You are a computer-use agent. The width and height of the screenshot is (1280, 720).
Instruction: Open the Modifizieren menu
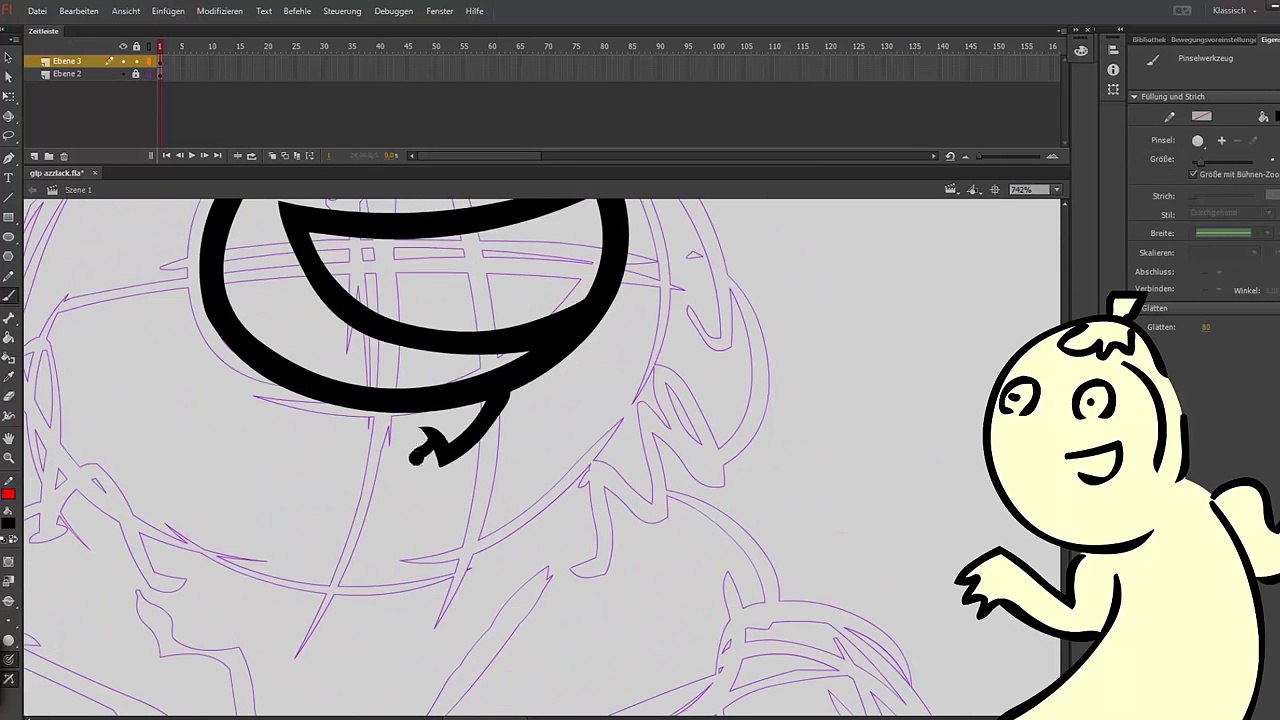[218, 11]
